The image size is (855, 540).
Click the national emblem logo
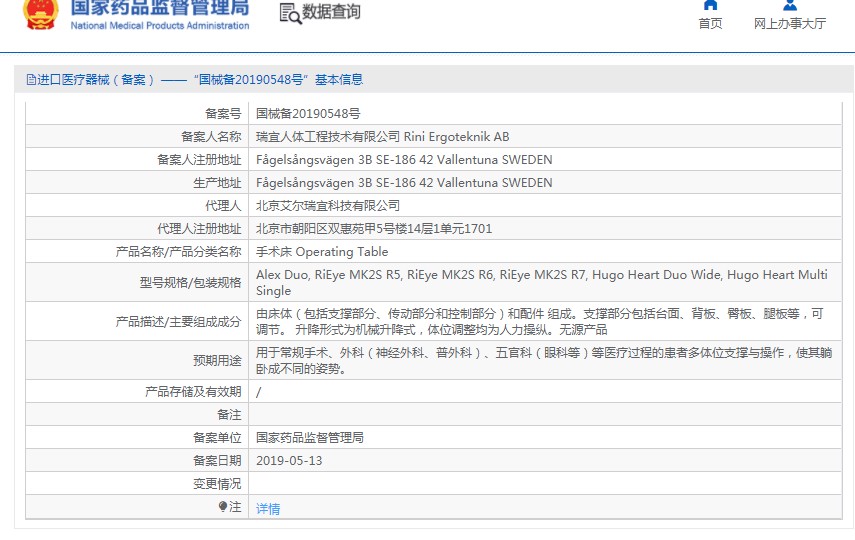click(41, 14)
